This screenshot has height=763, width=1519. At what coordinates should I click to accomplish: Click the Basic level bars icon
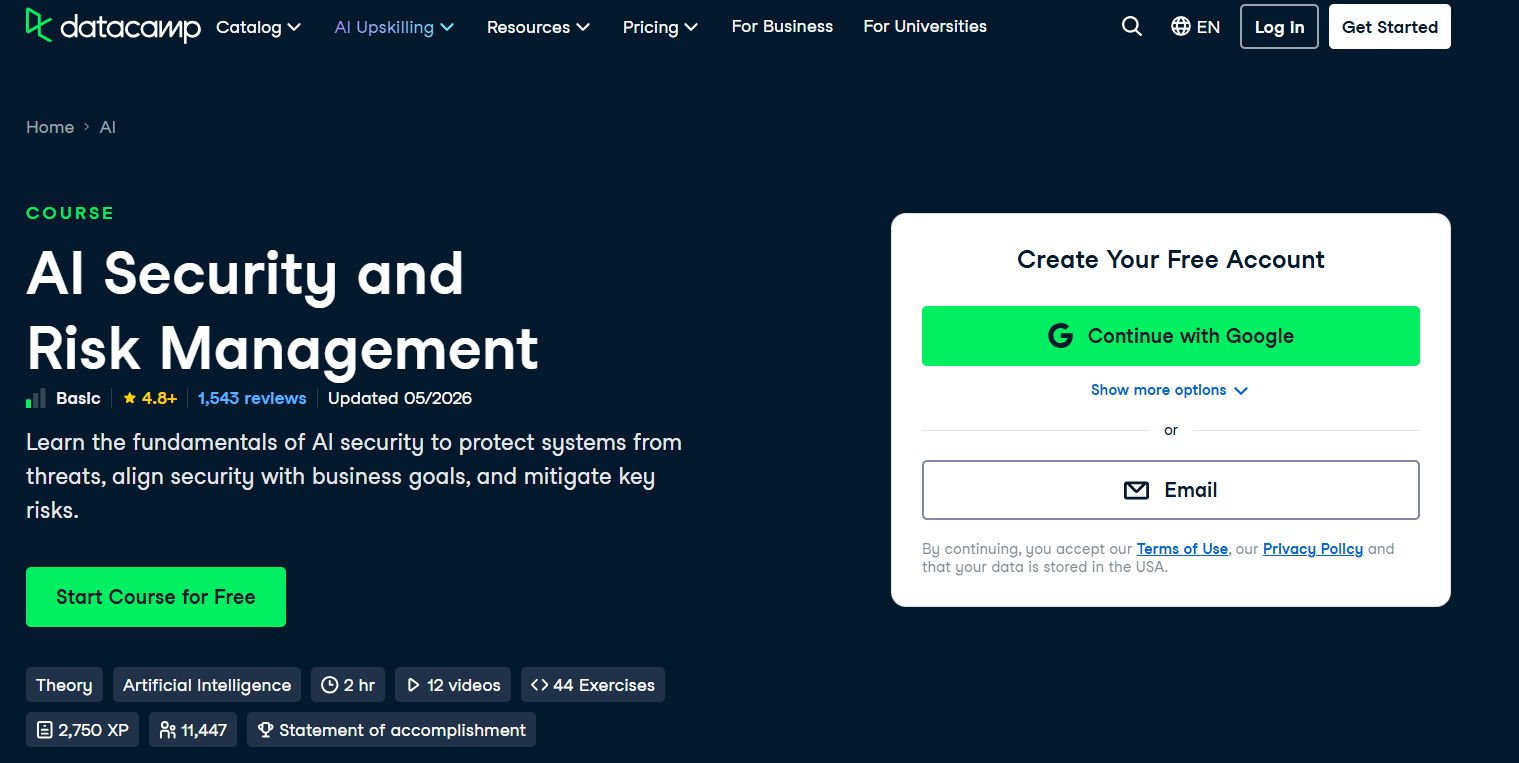[36, 398]
